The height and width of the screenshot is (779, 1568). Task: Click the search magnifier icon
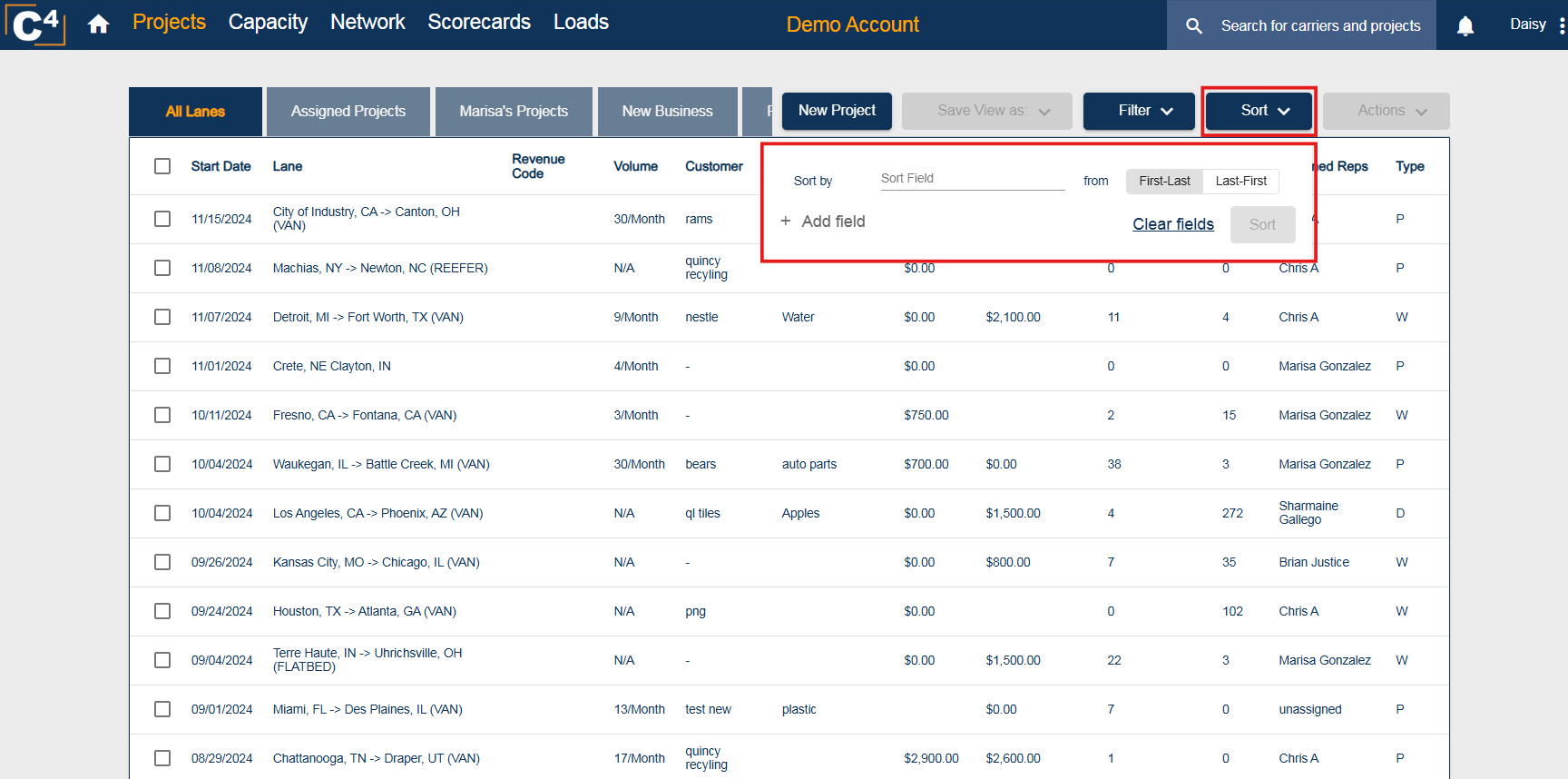tap(1194, 26)
